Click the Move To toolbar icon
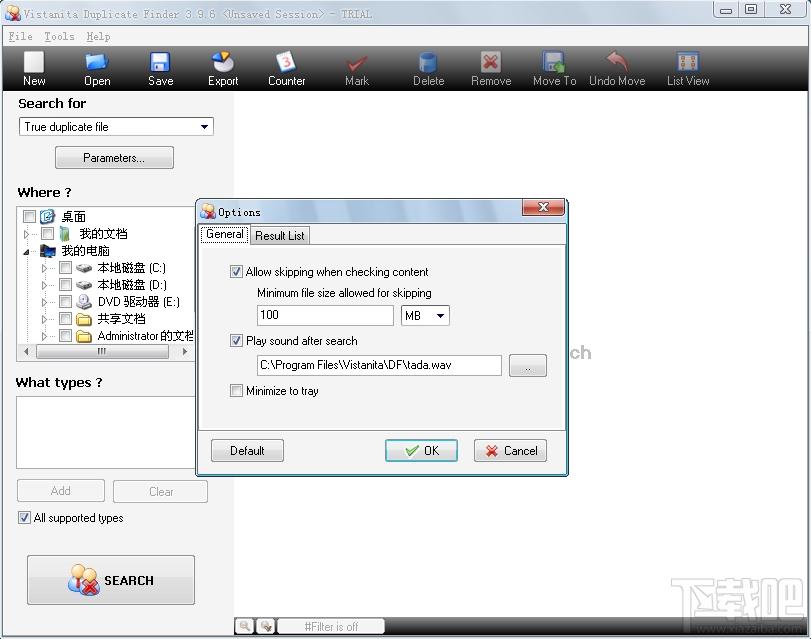 click(554, 62)
